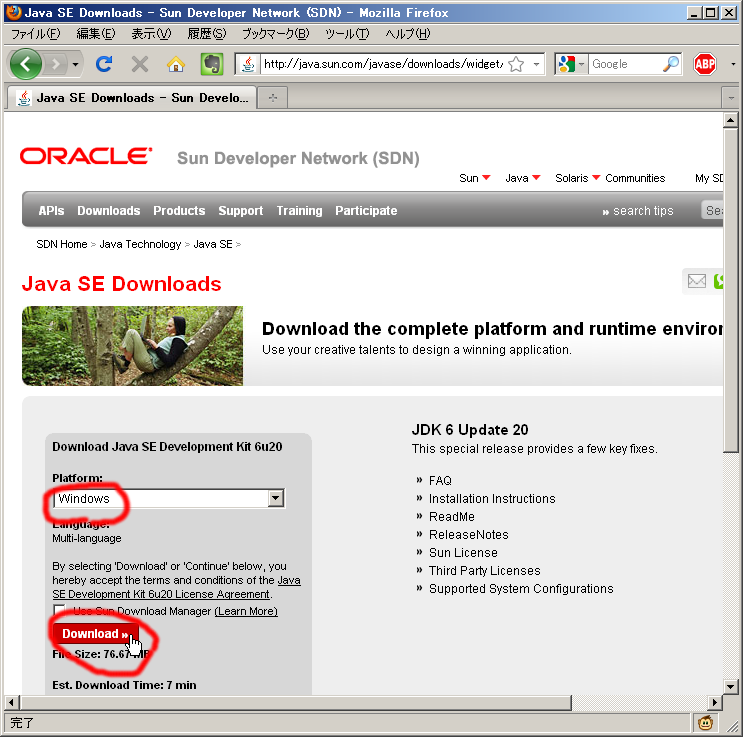Screen dimensions: 743x737
Task: Open the 編集(E) menu
Action: tap(96, 34)
